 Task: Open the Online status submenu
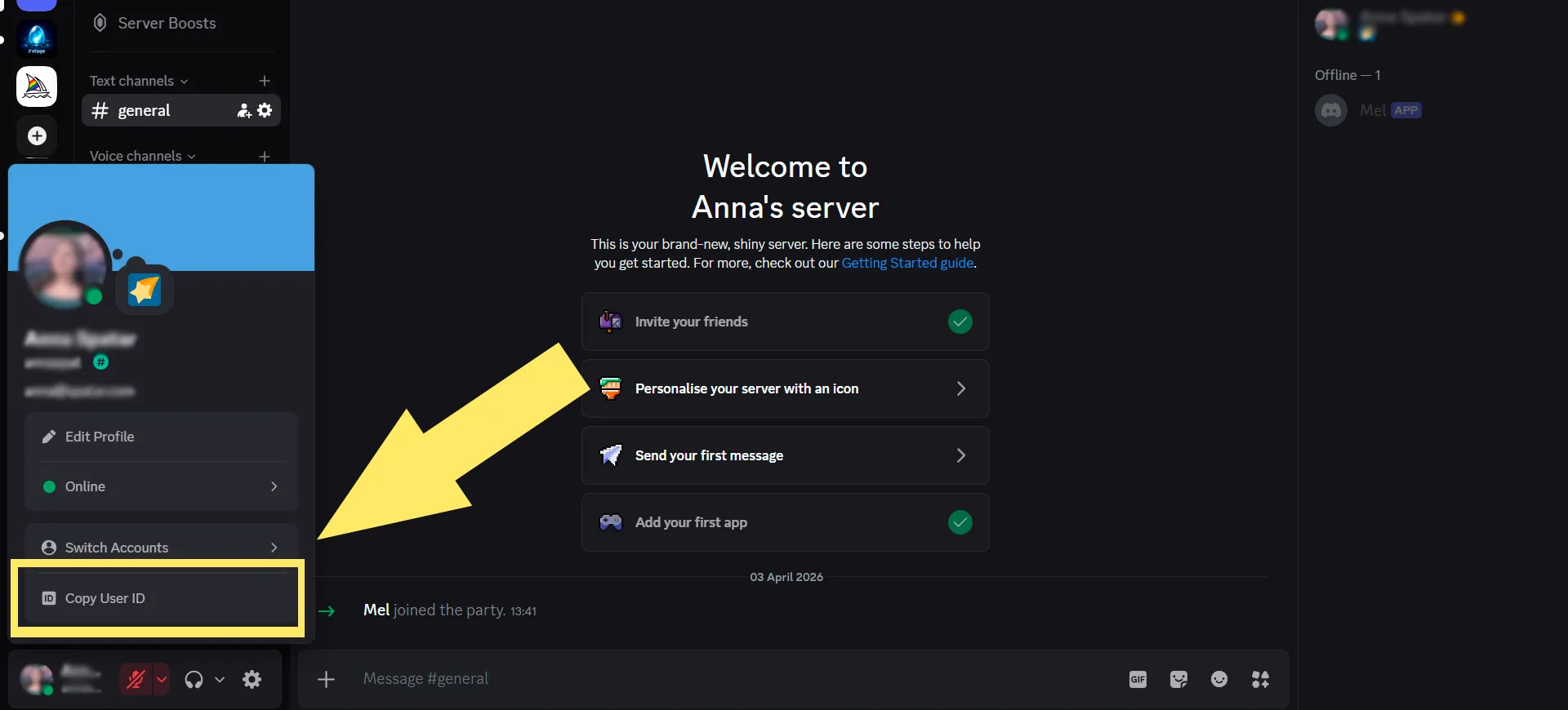click(x=161, y=486)
